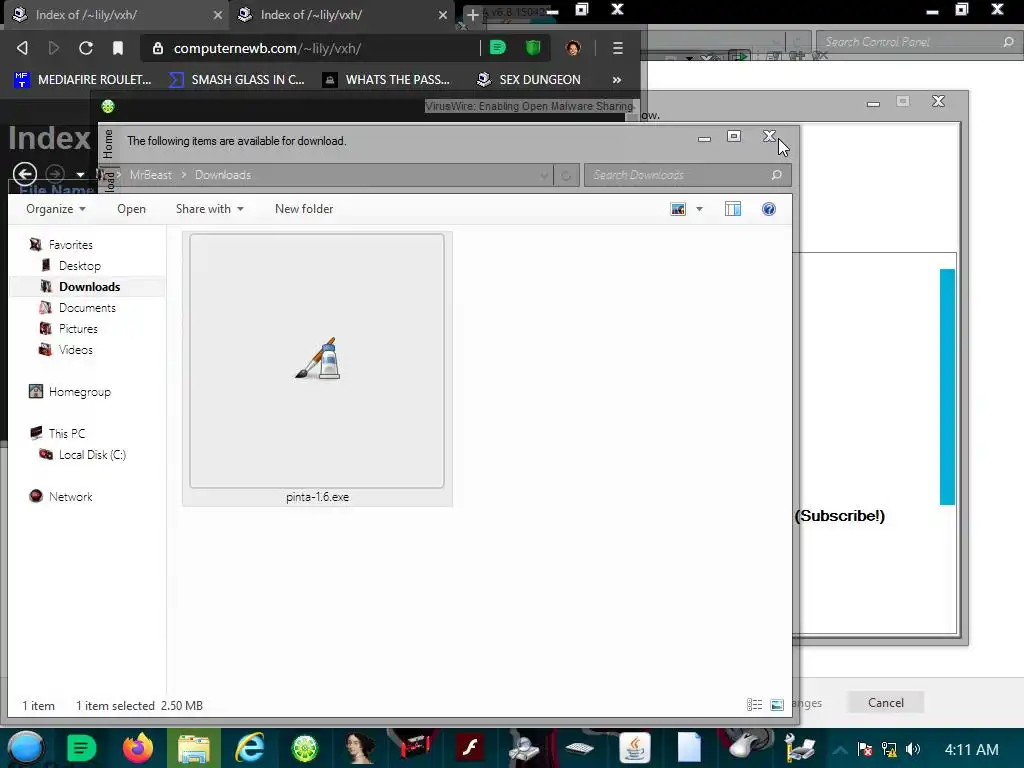Click the change view icon
The height and width of the screenshot is (768, 1024).
[678, 209]
